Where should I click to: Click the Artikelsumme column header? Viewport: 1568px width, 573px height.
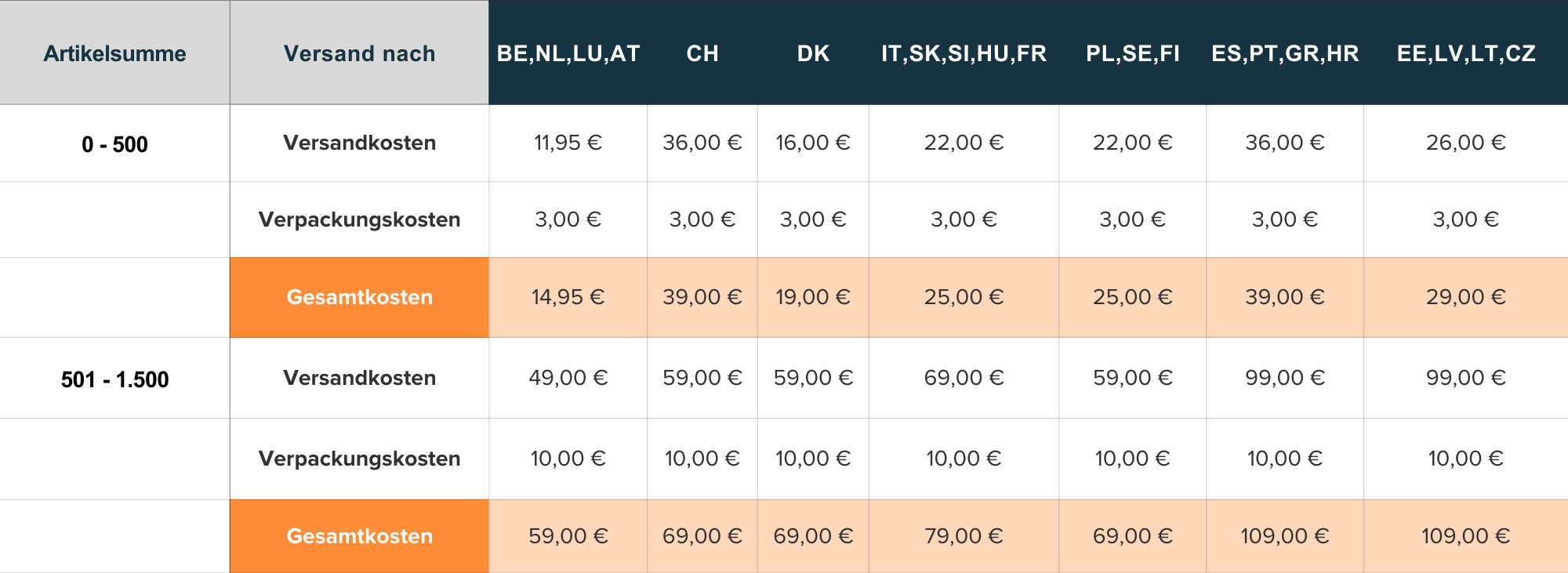click(x=114, y=53)
